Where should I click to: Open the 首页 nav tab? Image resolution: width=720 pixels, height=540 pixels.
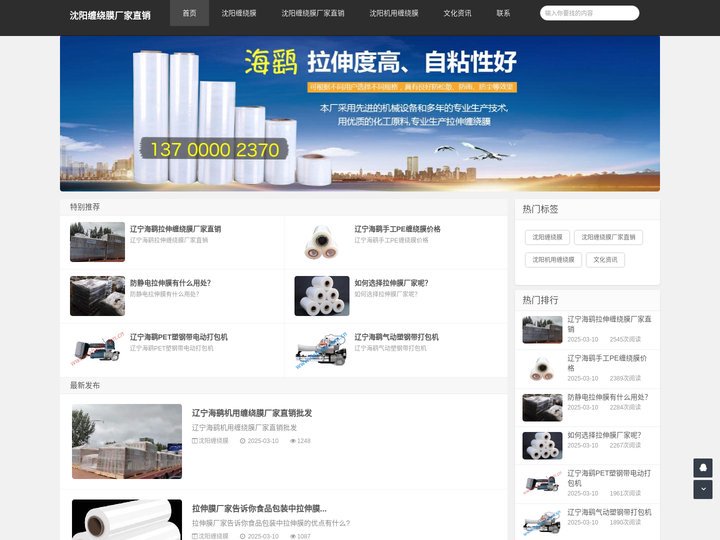click(x=189, y=13)
